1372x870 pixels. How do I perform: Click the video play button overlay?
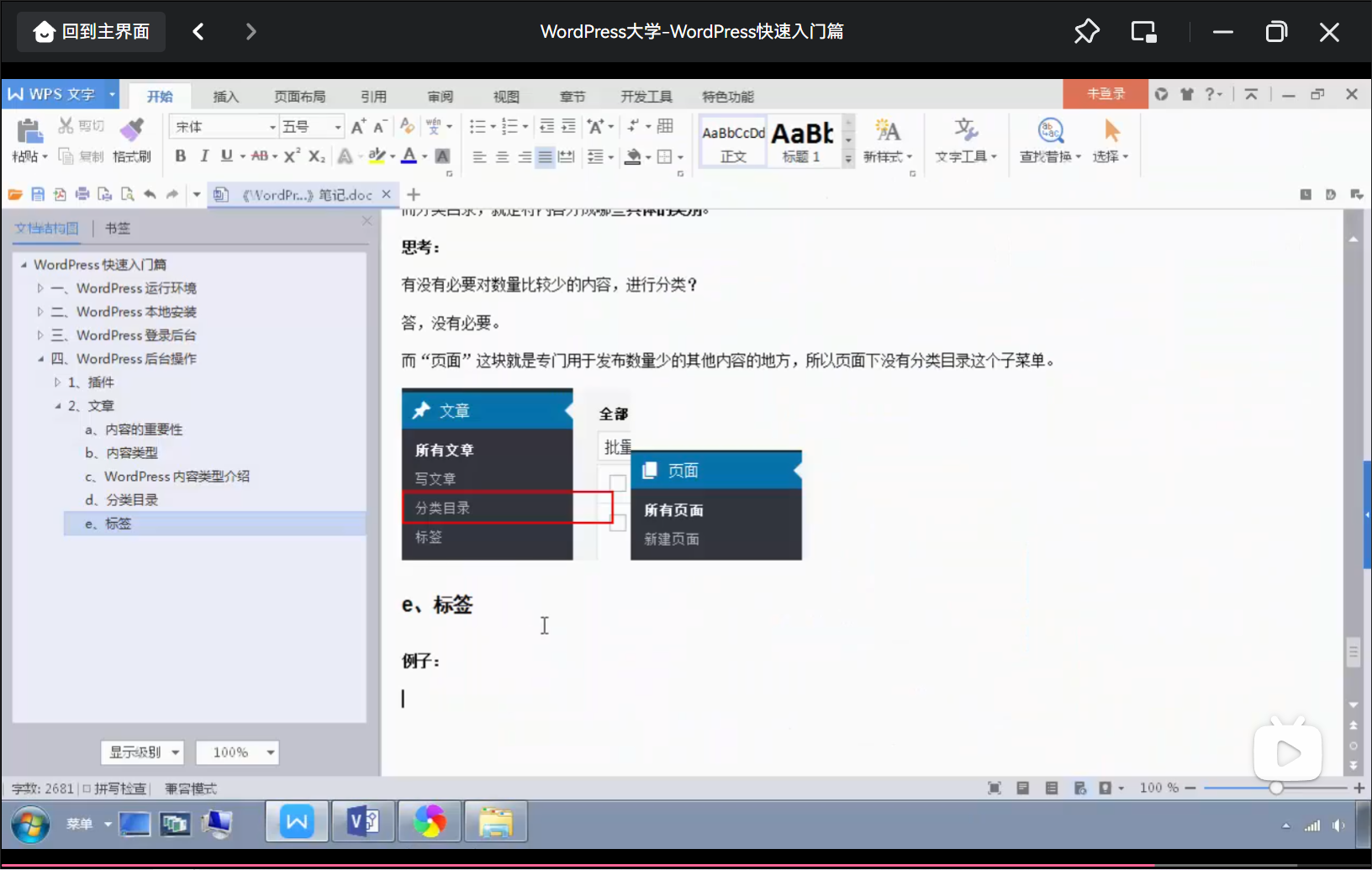coord(1288,751)
